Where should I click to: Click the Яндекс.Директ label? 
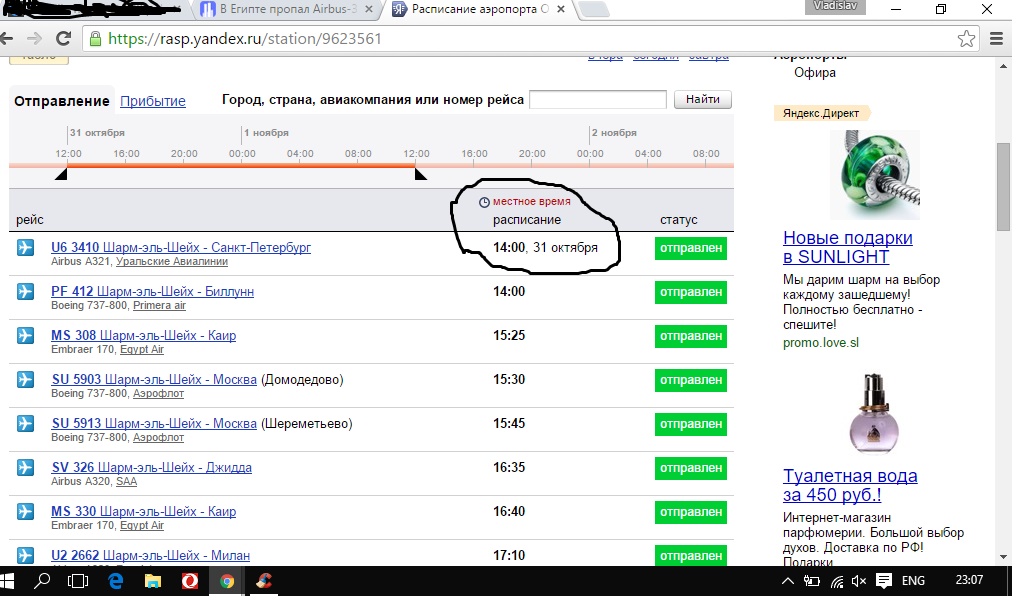821,113
